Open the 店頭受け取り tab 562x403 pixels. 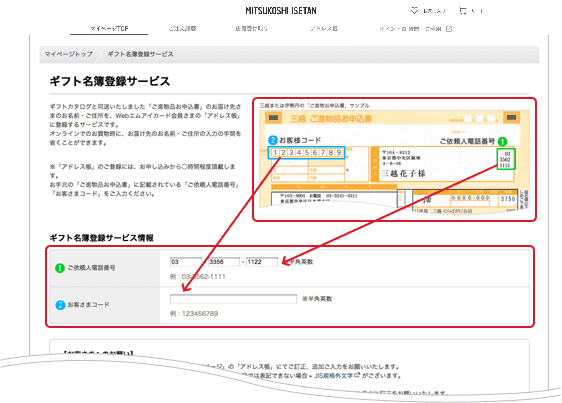[251, 28]
